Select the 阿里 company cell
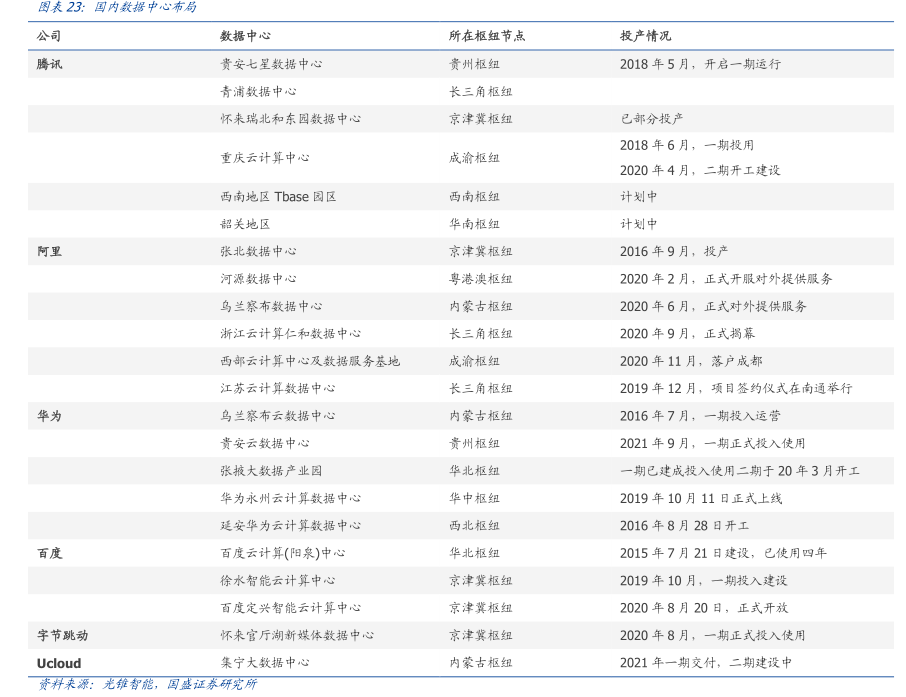906x697 pixels. 49,252
